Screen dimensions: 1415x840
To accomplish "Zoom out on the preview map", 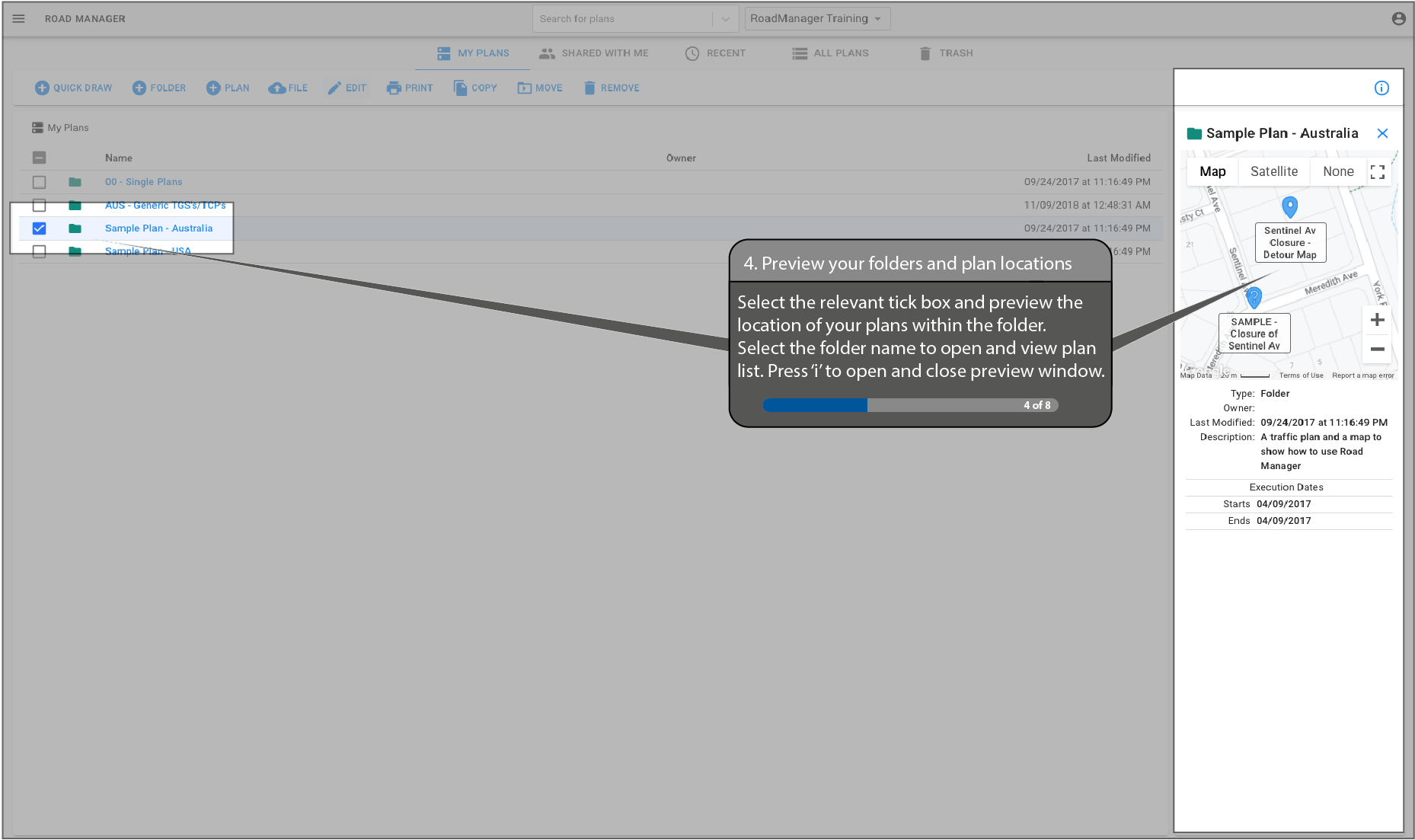I will [x=1377, y=349].
